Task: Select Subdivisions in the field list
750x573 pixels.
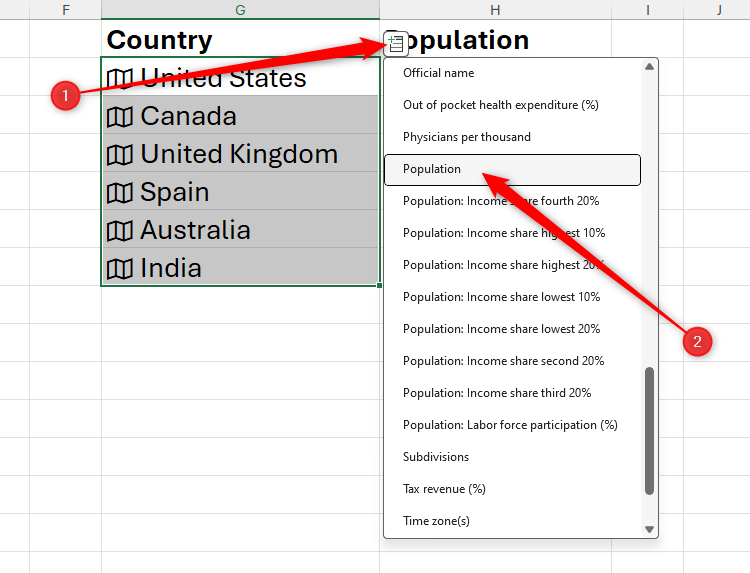Action: (x=435, y=457)
